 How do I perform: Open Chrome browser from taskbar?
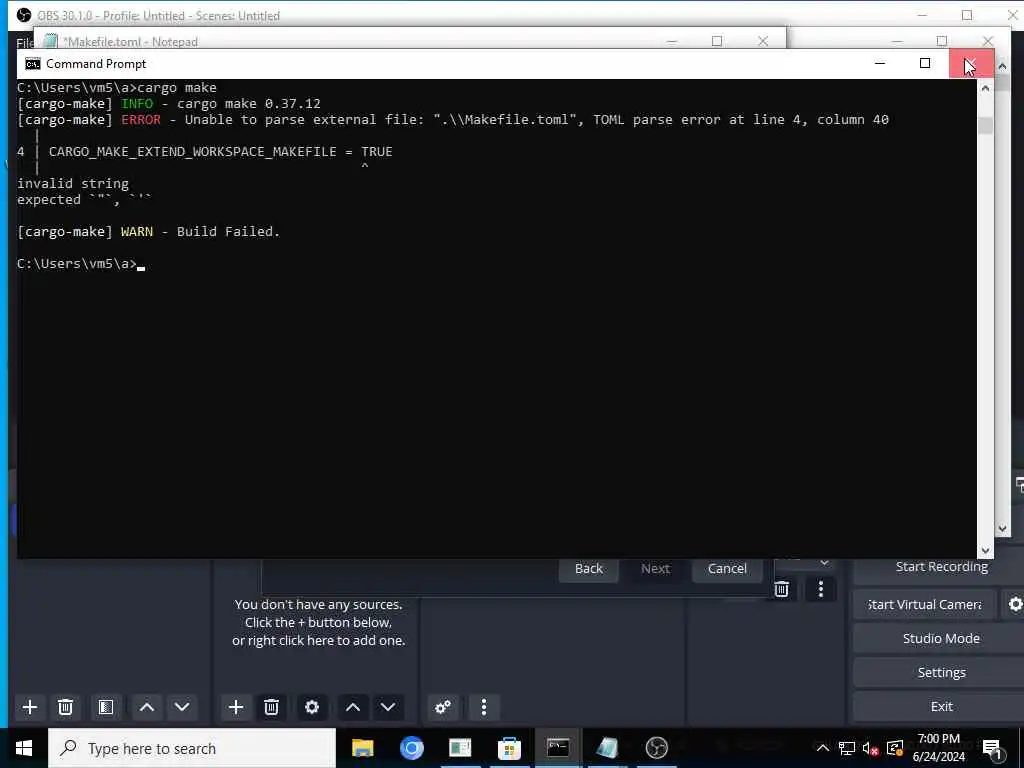pyautogui.click(x=411, y=748)
